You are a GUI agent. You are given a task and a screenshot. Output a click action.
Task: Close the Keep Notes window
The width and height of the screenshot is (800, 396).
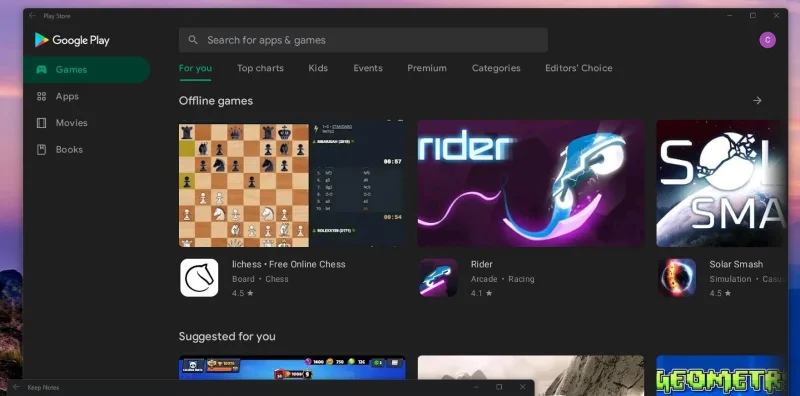point(522,387)
